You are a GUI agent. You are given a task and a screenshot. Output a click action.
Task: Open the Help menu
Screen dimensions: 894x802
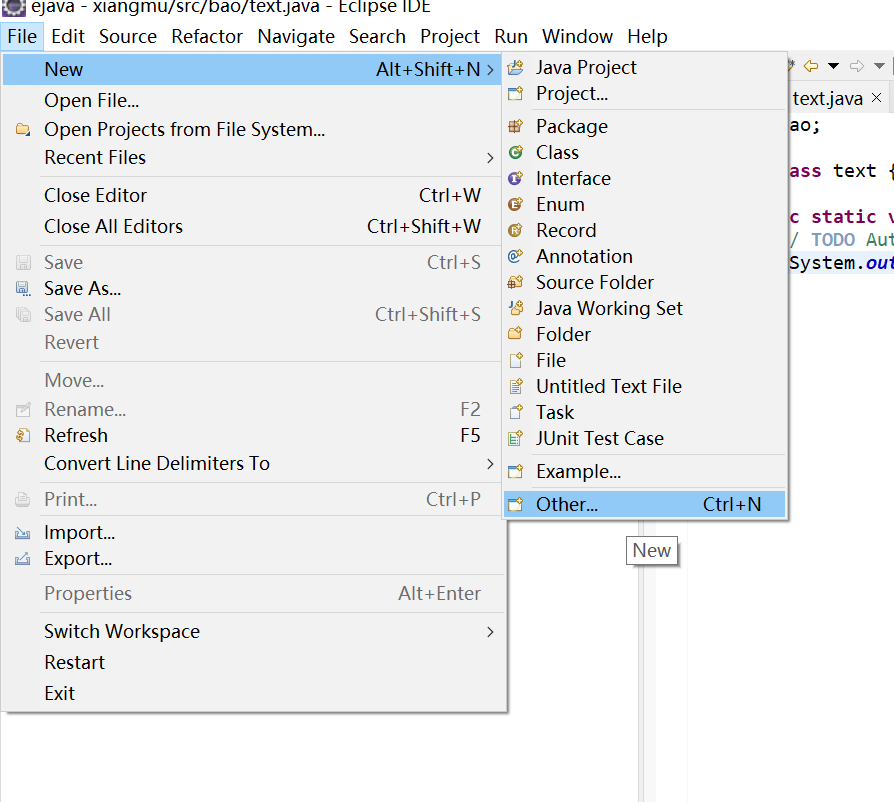click(647, 36)
